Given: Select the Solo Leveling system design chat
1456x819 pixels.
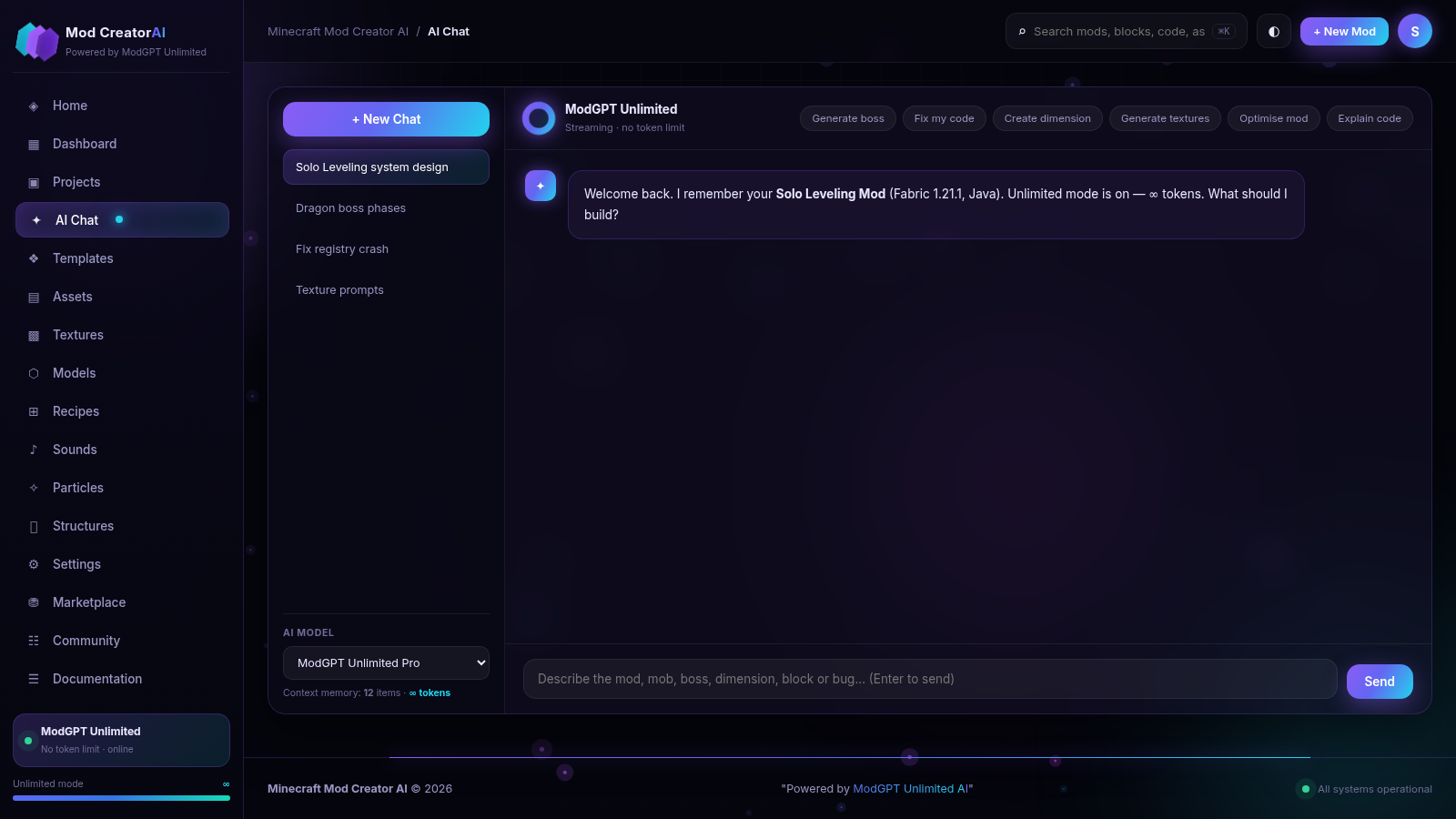Looking at the screenshot, I should click(x=386, y=167).
